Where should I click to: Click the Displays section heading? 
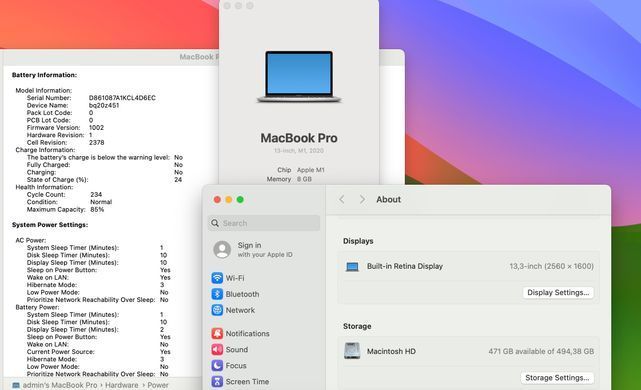click(x=358, y=241)
